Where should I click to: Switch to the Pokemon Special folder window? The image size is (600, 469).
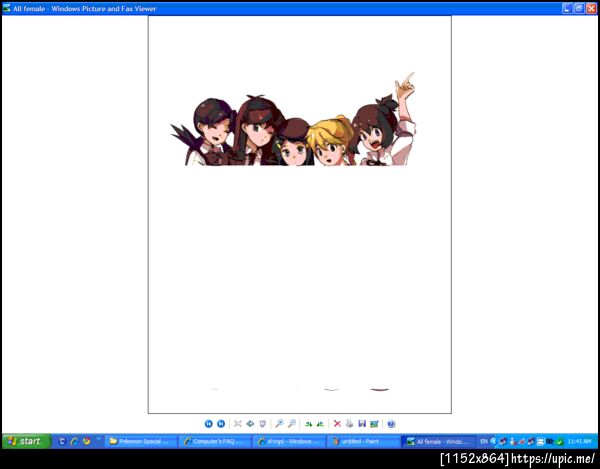click(141, 441)
